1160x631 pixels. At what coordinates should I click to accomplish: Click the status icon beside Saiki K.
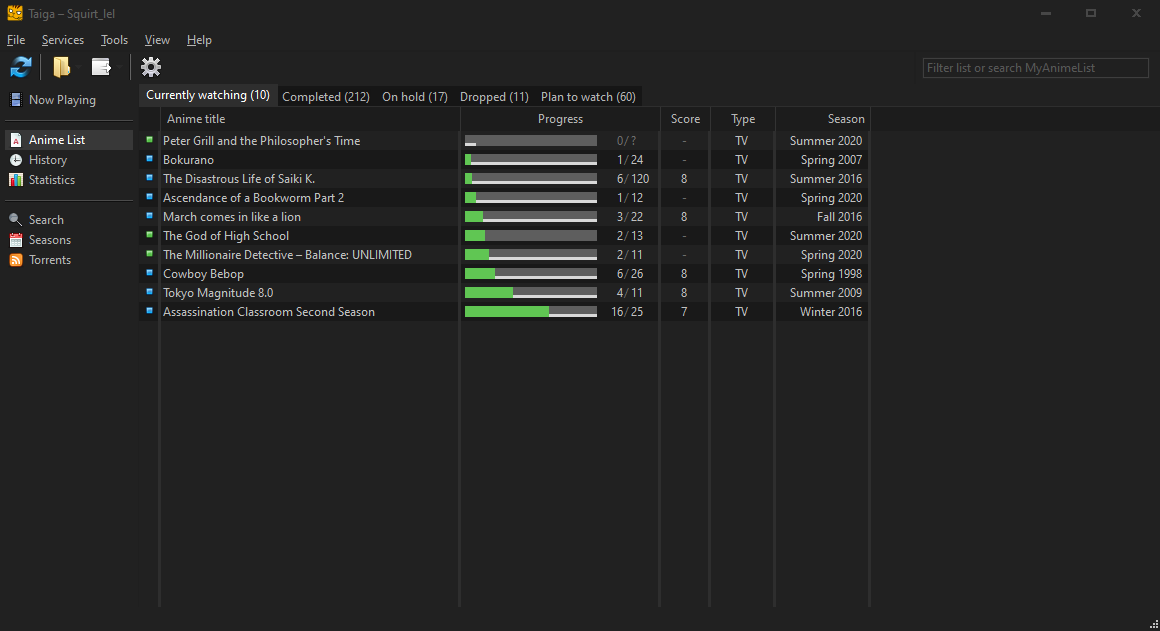pos(149,178)
